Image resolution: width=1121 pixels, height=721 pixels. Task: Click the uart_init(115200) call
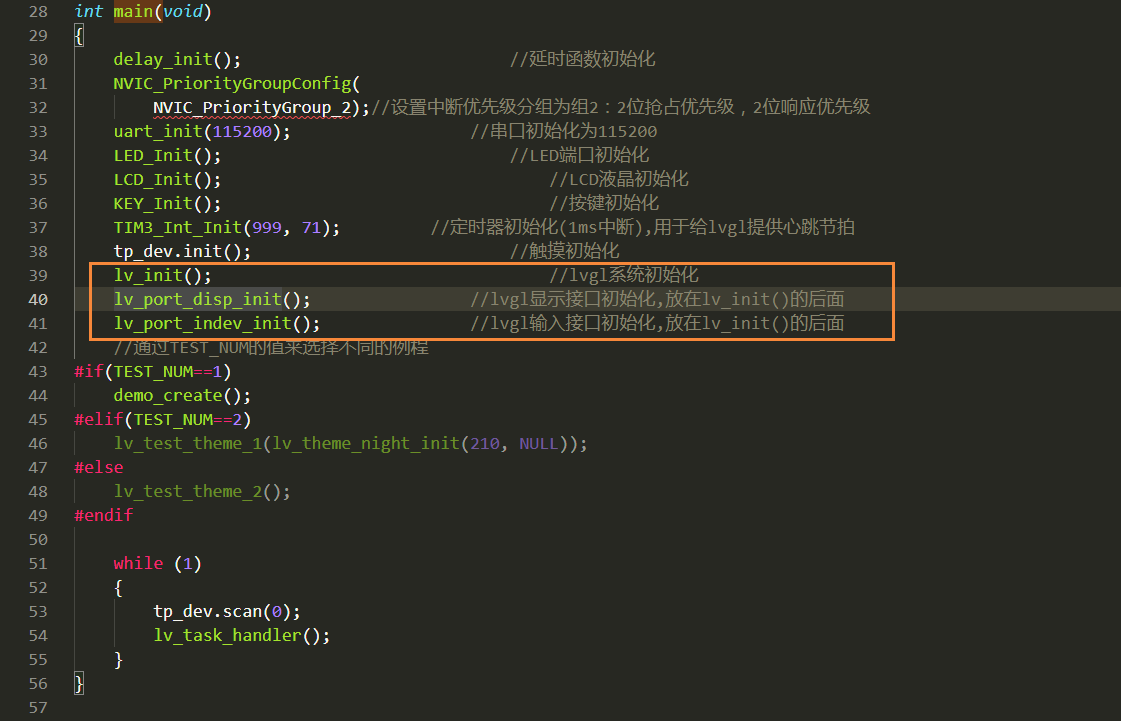point(202,132)
